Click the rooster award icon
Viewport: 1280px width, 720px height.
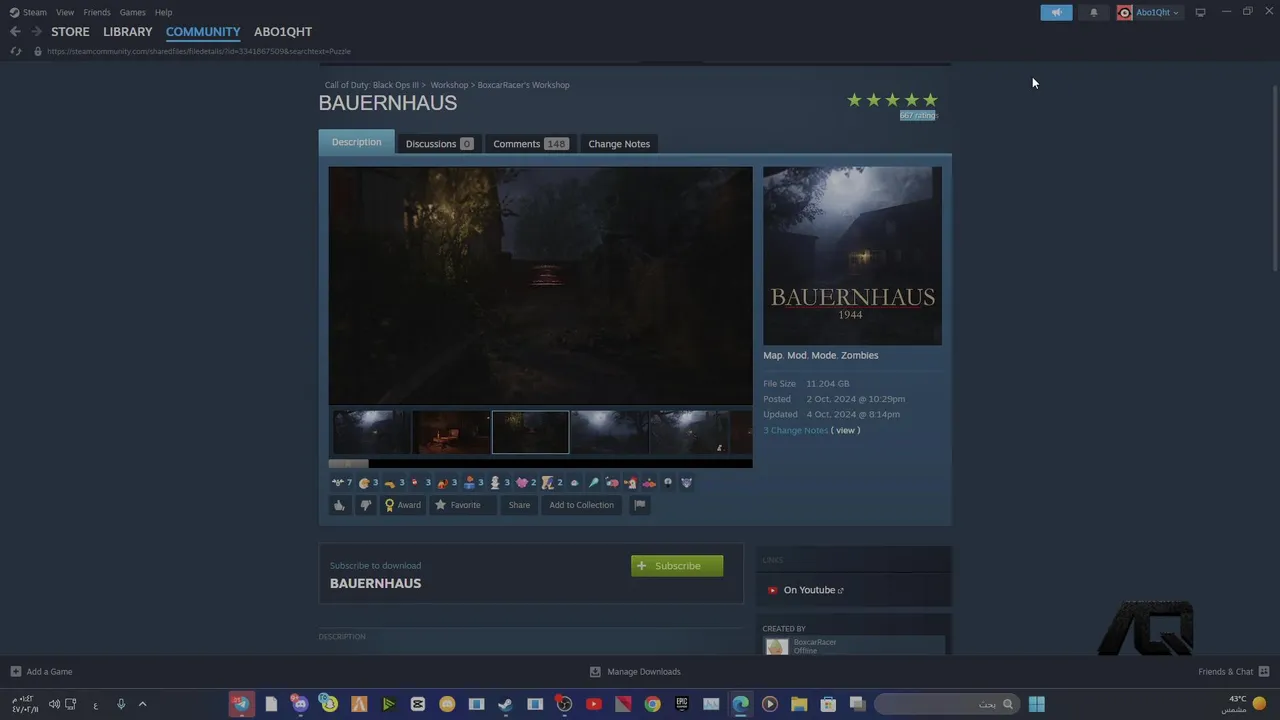(x=630, y=483)
